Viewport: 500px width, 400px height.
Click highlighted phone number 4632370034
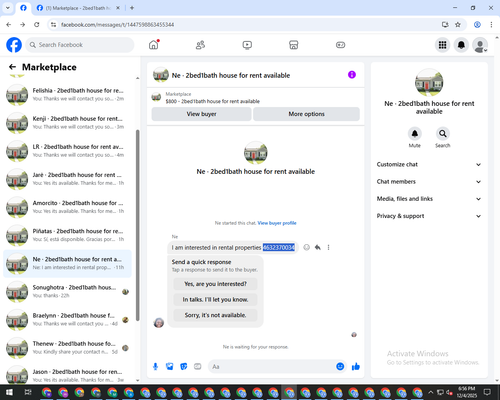[x=279, y=247]
